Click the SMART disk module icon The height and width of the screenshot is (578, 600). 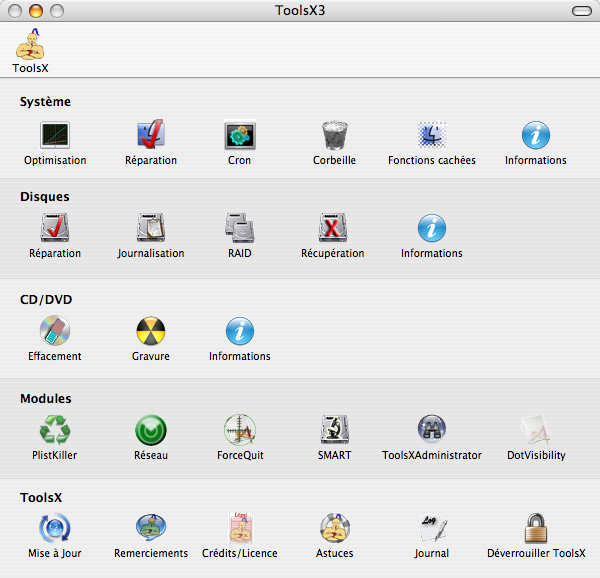(334, 430)
